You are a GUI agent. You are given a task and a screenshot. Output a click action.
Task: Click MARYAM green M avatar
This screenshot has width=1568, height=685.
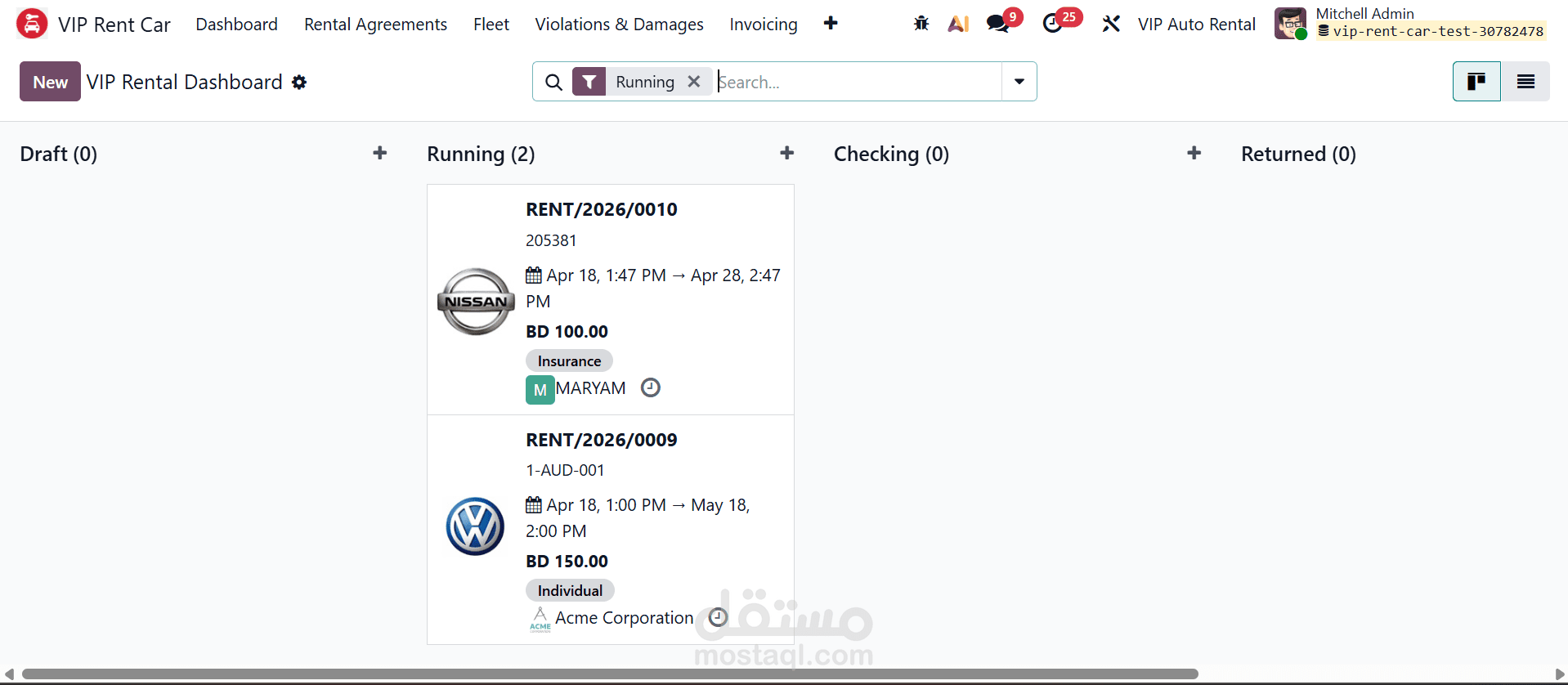pos(540,390)
